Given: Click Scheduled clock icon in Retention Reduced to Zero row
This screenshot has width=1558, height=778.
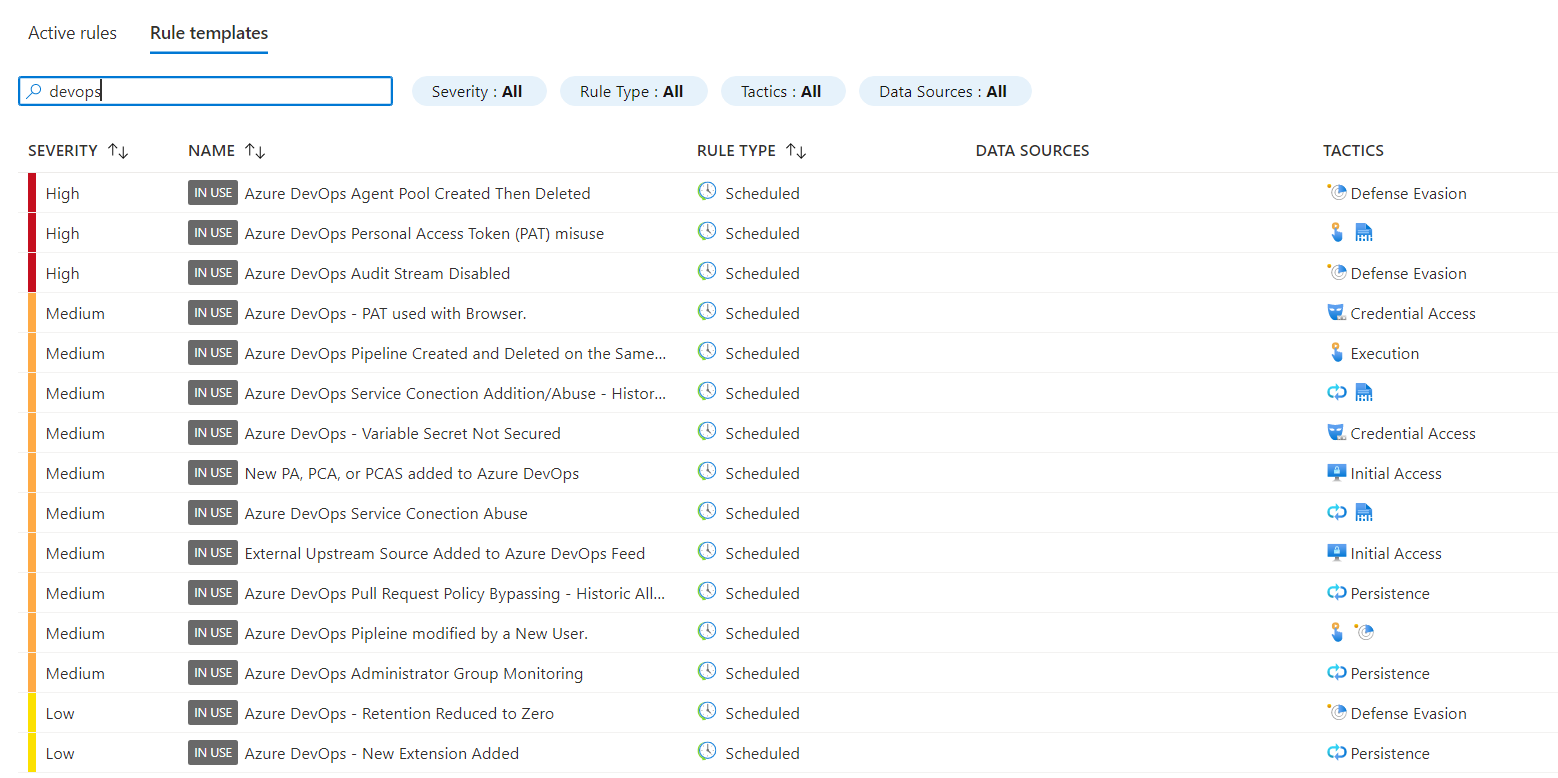Looking at the screenshot, I should (x=707, y=711).
